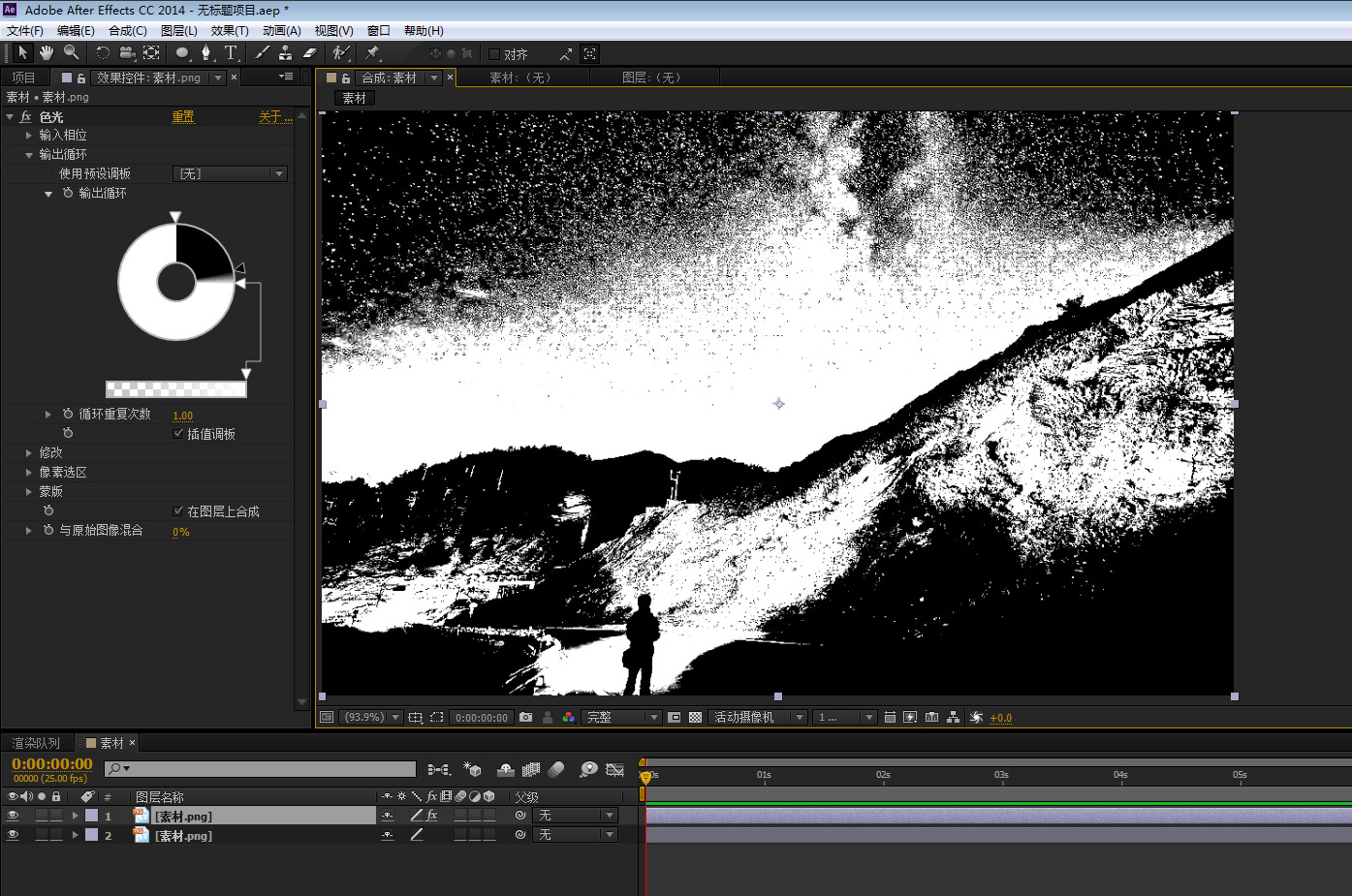The width and height of the screenshot is (1352, 896).
Task: Expand the 输入相位 property group
Action: coord(29,136)
